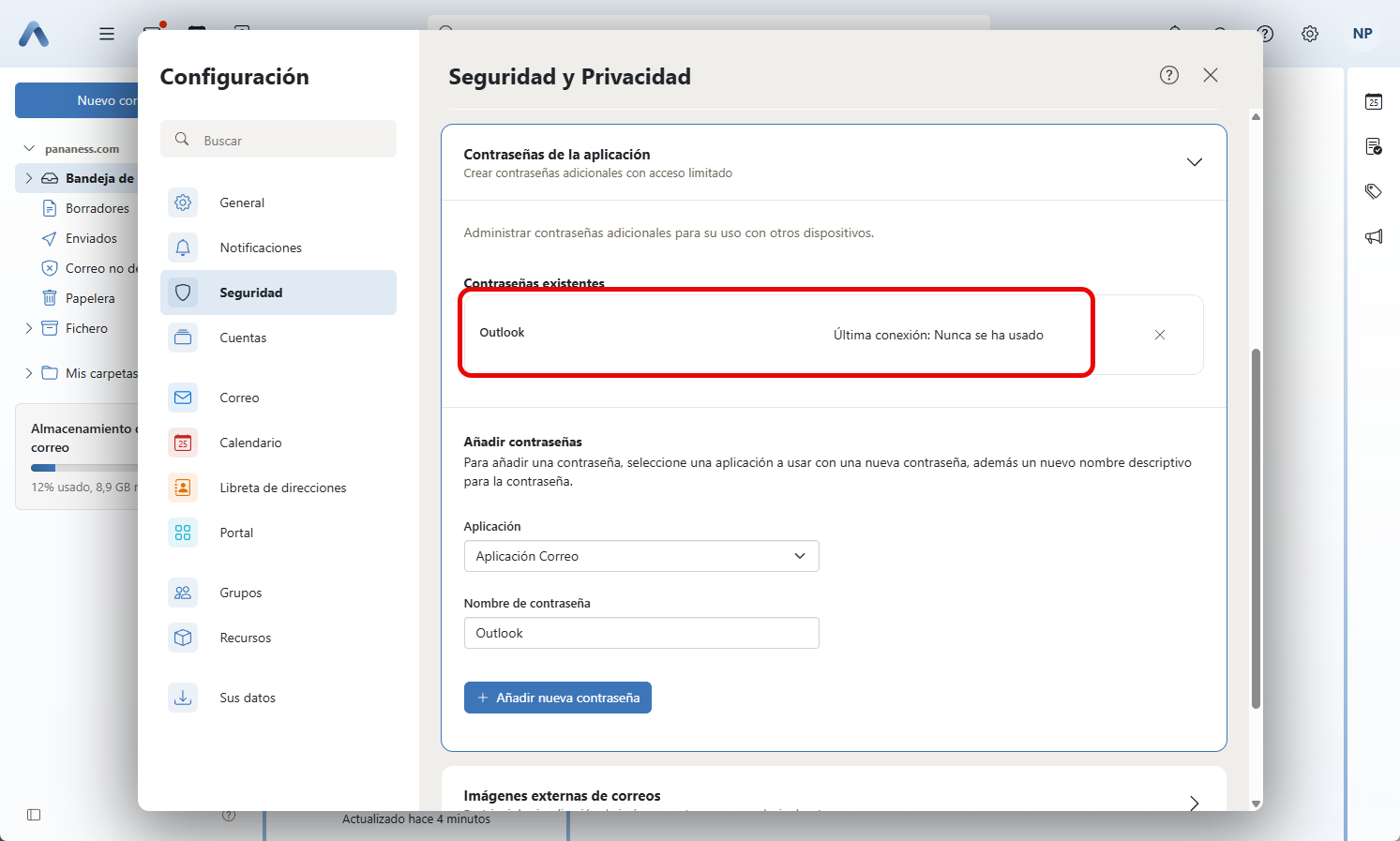1400x841 pixels.
Task: Delete the existing Outlook password entry
Action: (x=1160, y=335)
